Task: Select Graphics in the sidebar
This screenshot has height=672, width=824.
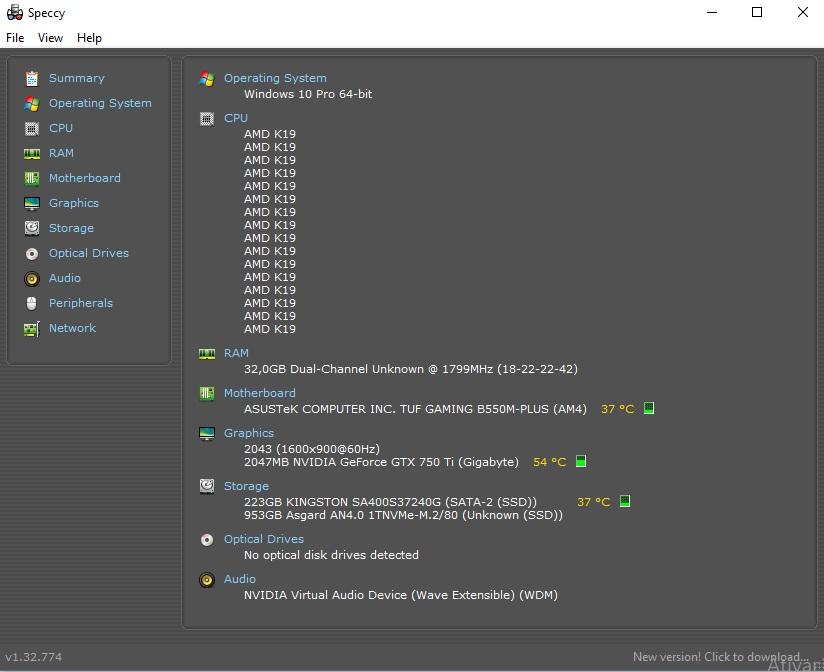Action: point(74,203)
